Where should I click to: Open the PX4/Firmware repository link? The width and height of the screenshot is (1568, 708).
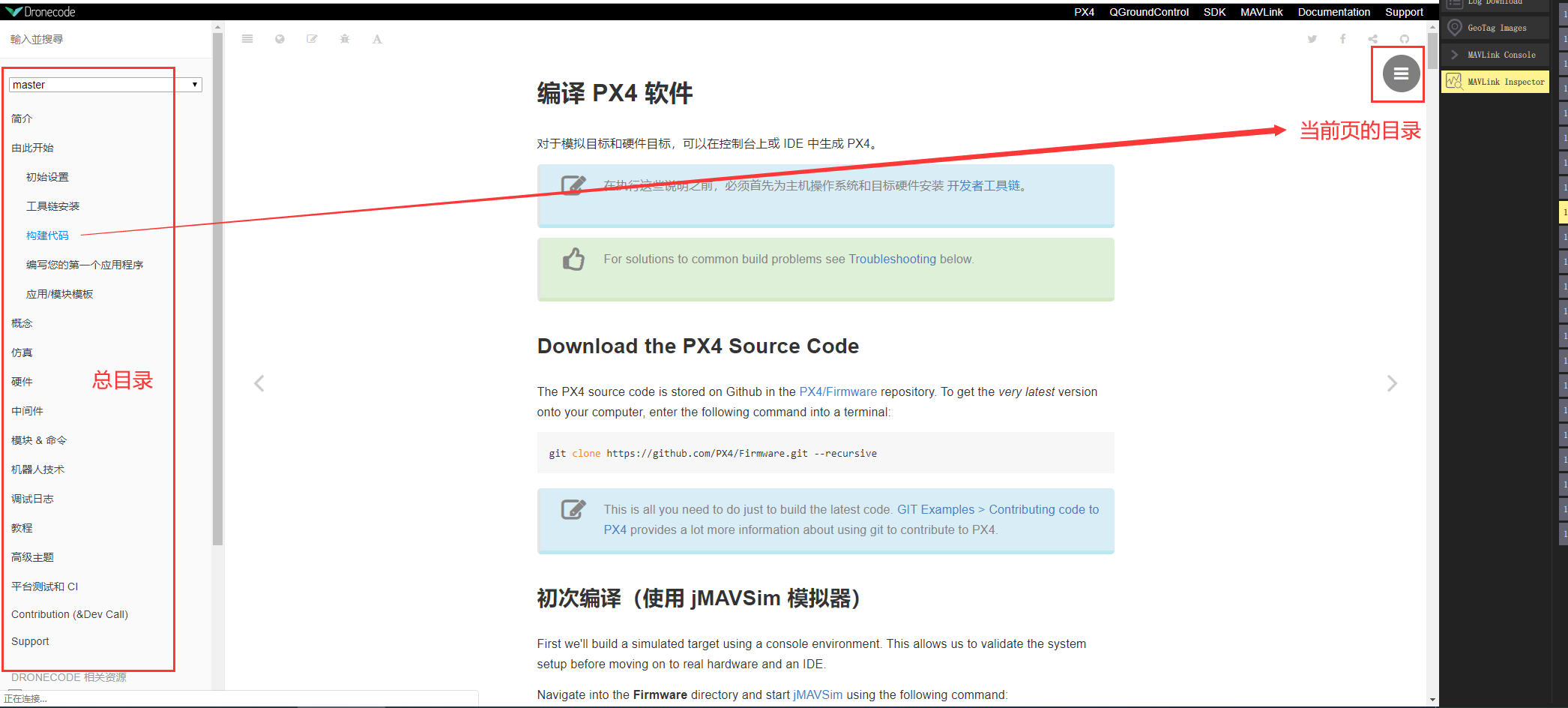click(x=838, y=391)
